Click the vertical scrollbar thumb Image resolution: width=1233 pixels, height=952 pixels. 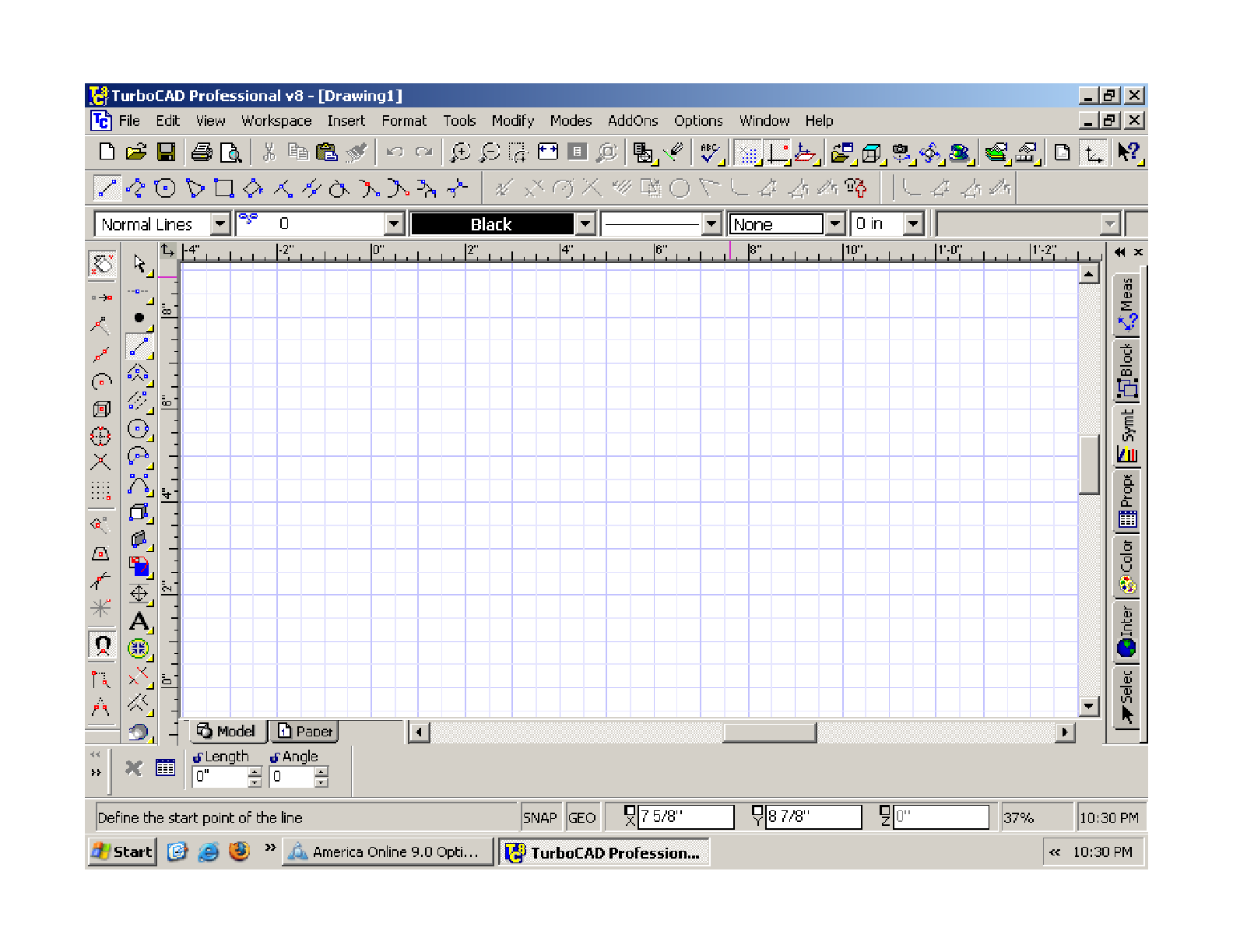(1088, 464)
